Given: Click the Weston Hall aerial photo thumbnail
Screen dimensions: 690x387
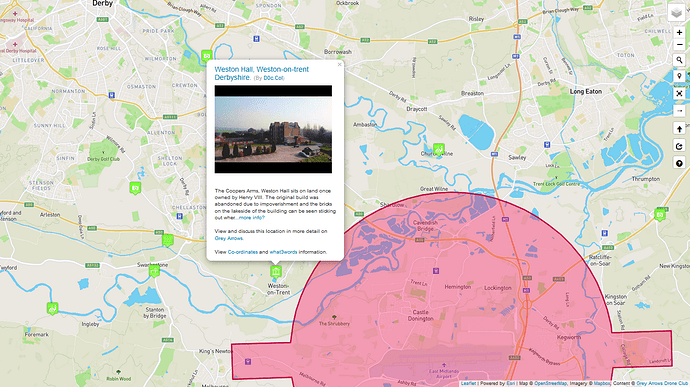Looking at the screenshot, I should tap(273, 129).
